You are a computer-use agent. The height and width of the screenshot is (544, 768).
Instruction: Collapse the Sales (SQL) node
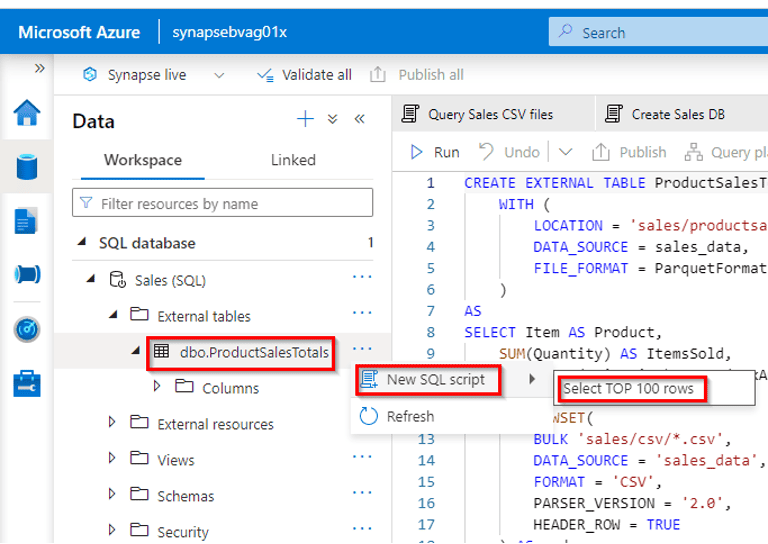tap(91, 279)
